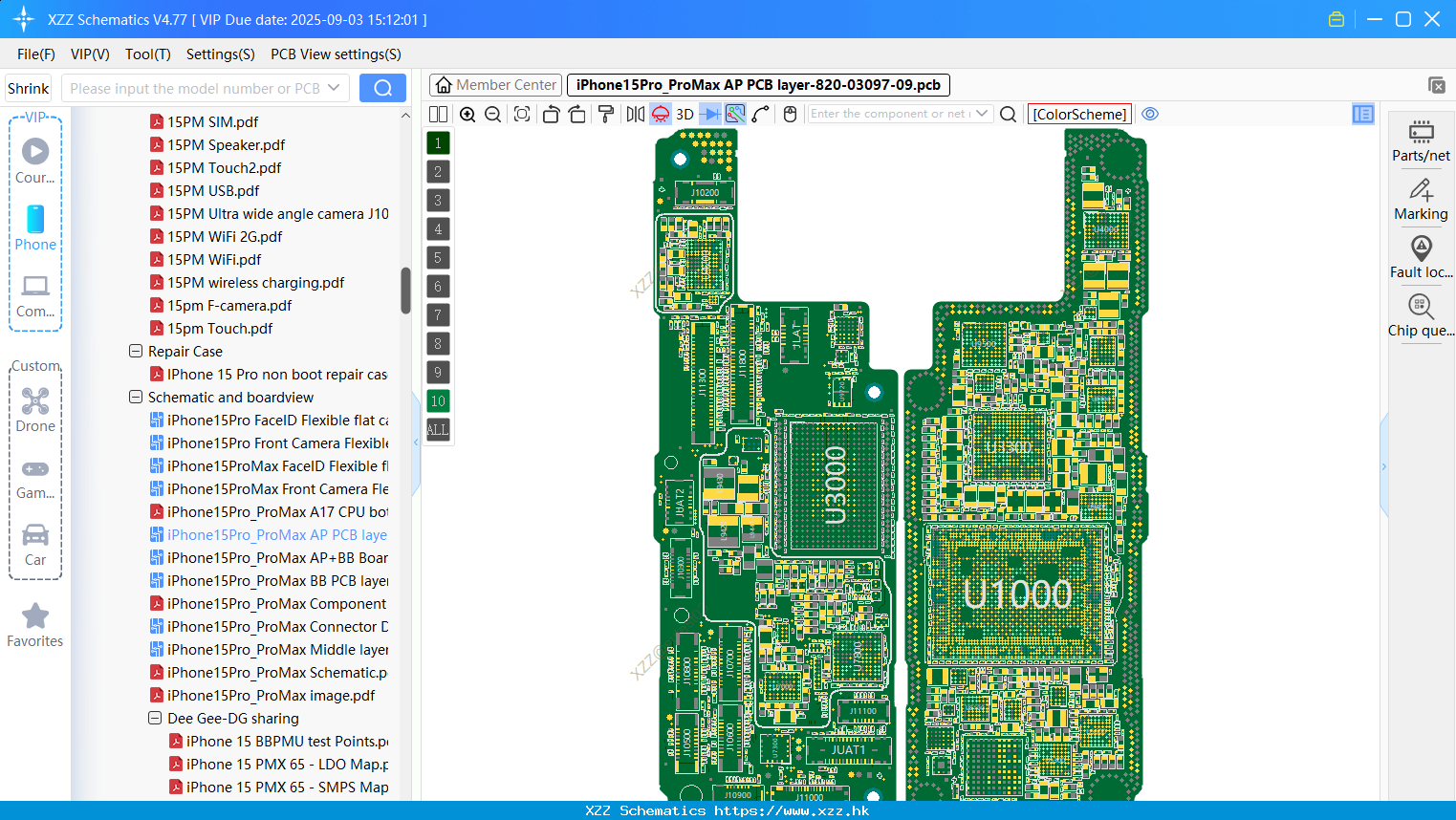Rotate the board counter-clockwise
Viewport: 1456px width, 820px height.
(x=551, y=114)
